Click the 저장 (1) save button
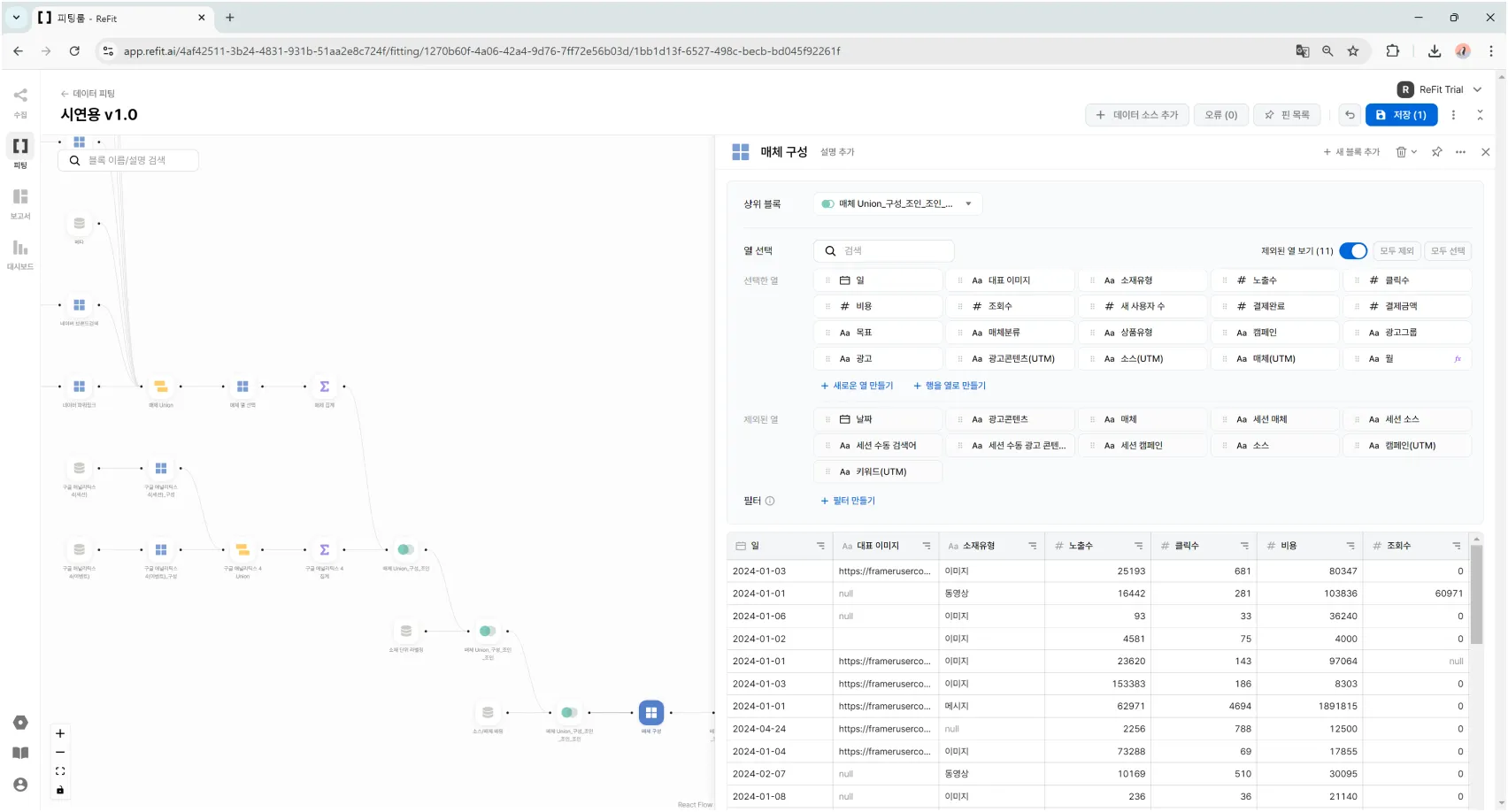The width and height of the screenshot is (1508, 812). (x=1401, y=115)
